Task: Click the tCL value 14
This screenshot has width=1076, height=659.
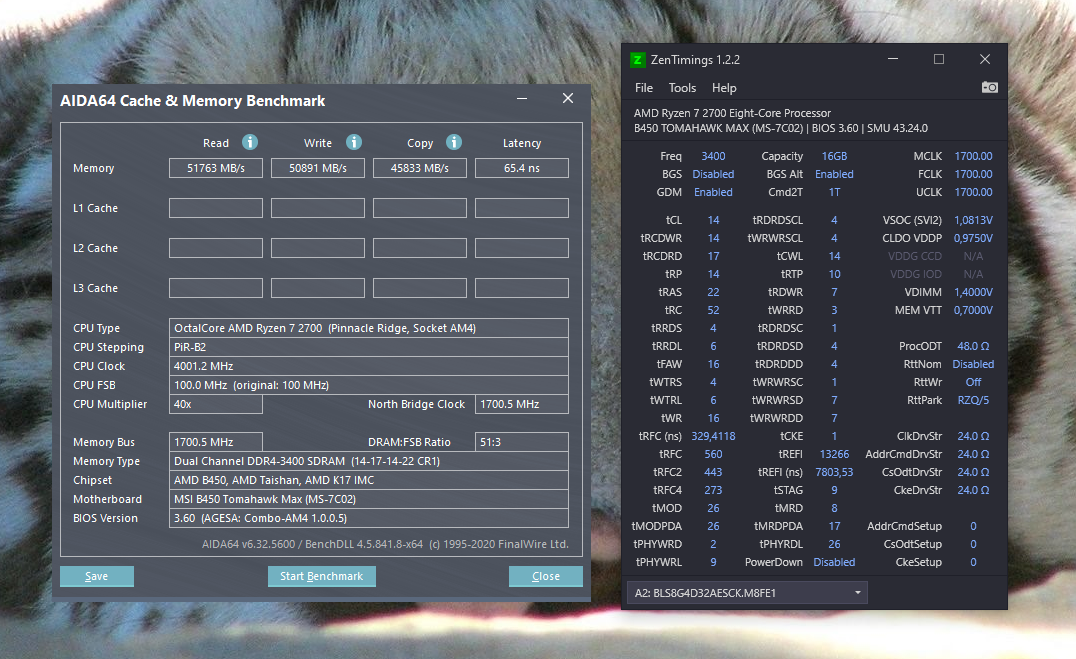Action: [x=713, y=220]
